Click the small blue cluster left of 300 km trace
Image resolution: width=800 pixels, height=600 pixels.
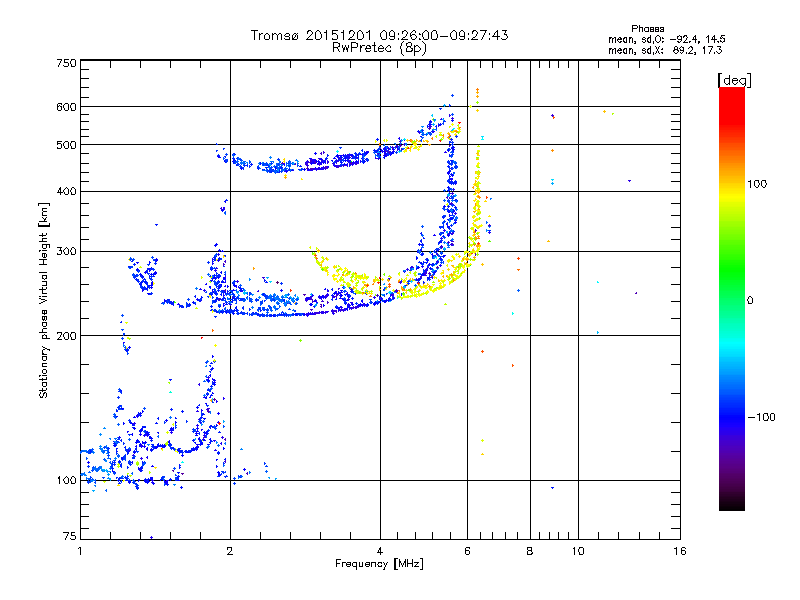pos(143,274)
